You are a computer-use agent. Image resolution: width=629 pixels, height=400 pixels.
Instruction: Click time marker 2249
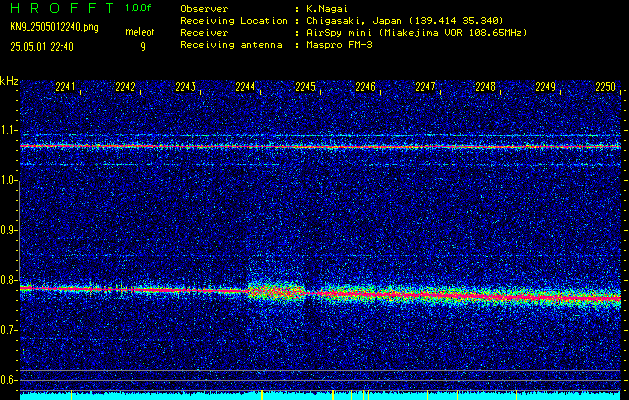point(546,87)
